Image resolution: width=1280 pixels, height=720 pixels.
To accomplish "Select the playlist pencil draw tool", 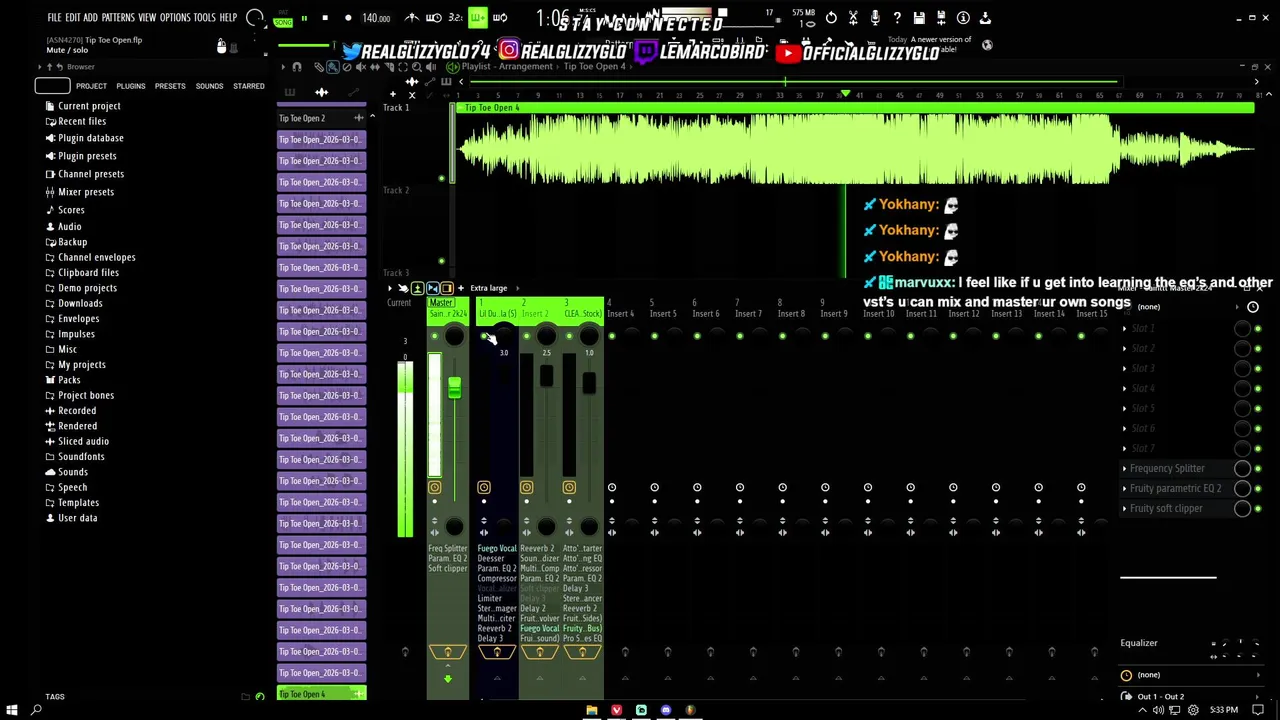I will coord(319,67).
